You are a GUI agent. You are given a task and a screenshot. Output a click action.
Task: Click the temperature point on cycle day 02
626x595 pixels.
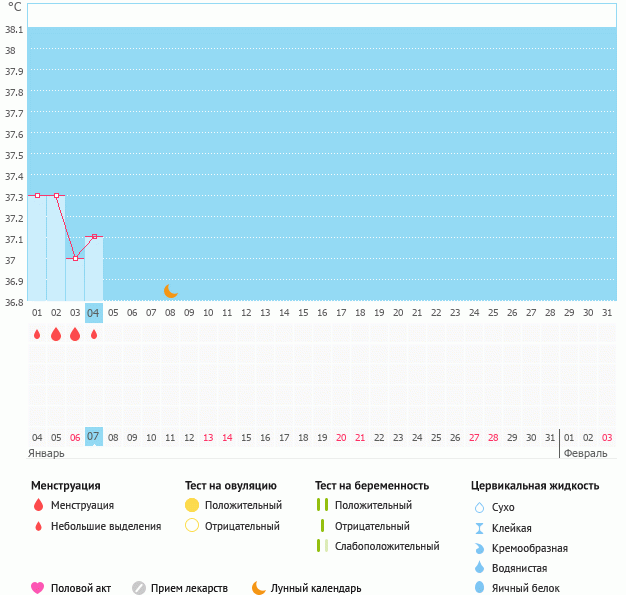click(56, 196)
